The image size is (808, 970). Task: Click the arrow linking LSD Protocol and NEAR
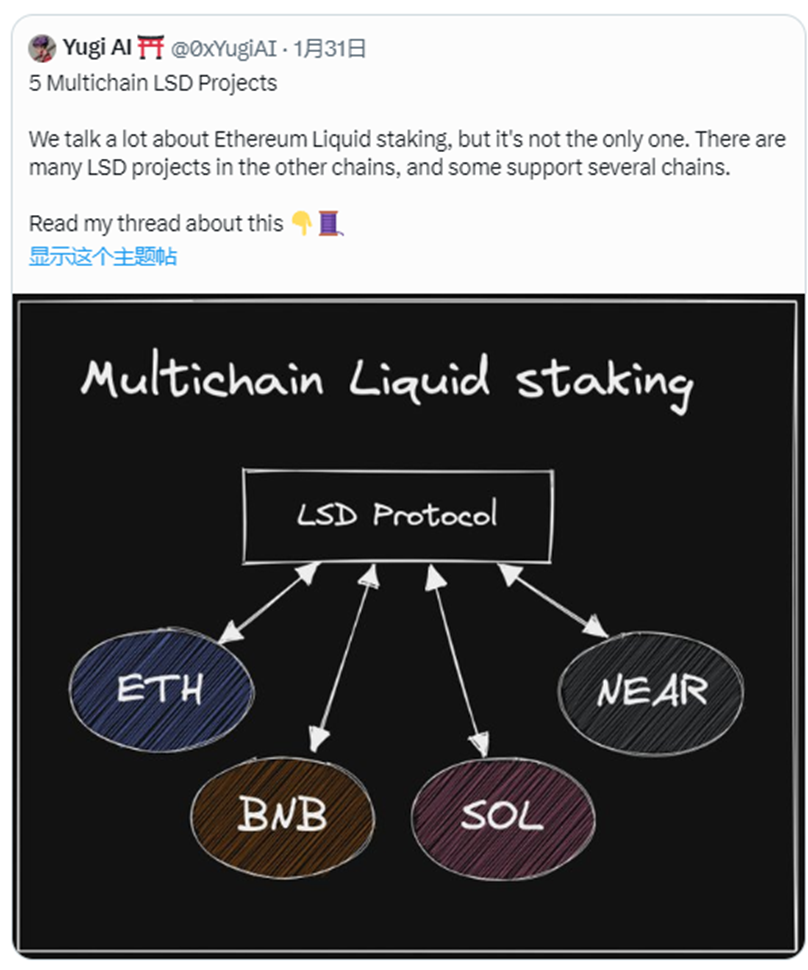click(x=552, y=600)
